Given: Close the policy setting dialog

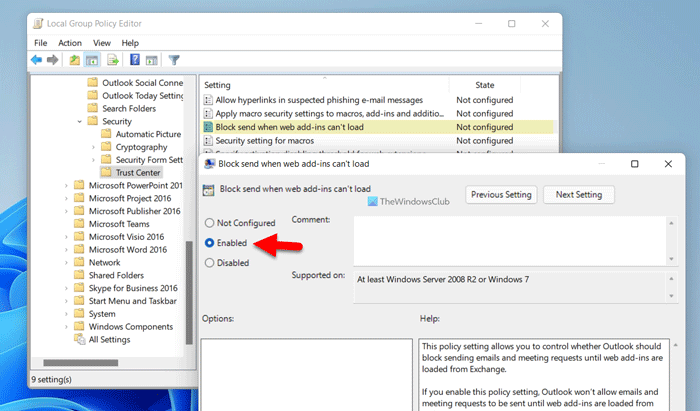Looking at the screenshot, I should point(668,164).
